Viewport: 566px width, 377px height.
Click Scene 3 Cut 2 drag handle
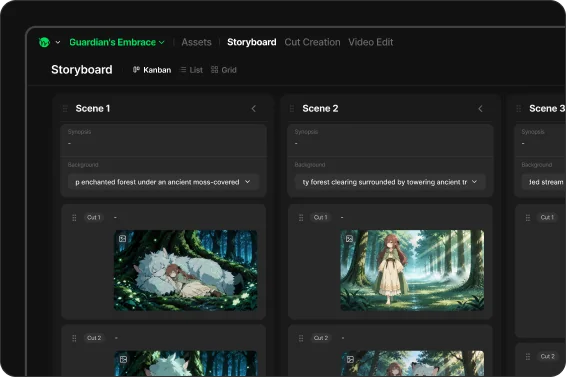pyautogui.click(x=528, y=357)
